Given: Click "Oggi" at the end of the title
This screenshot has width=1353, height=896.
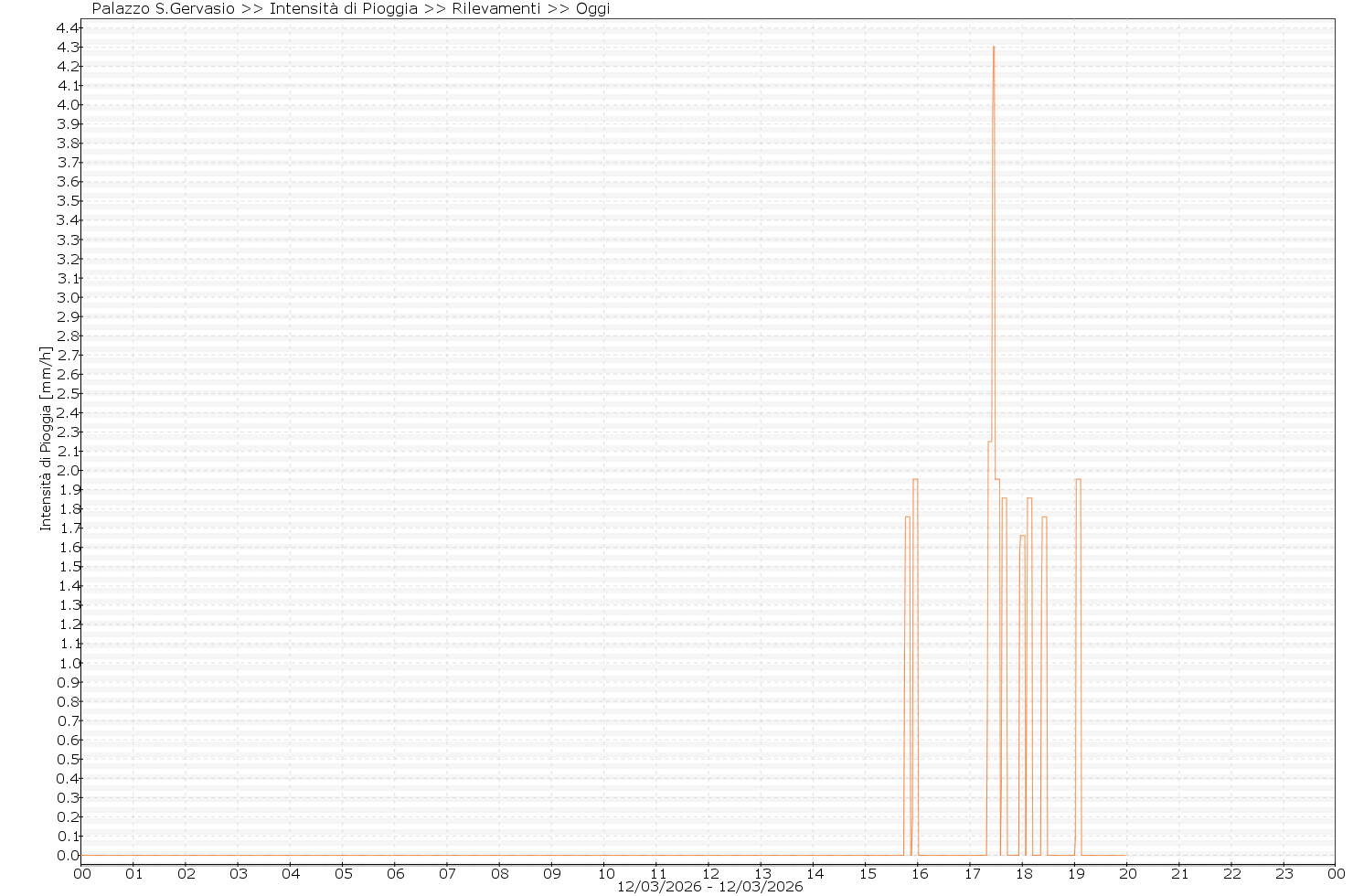Looking at the screenshot, I should 592,9.
